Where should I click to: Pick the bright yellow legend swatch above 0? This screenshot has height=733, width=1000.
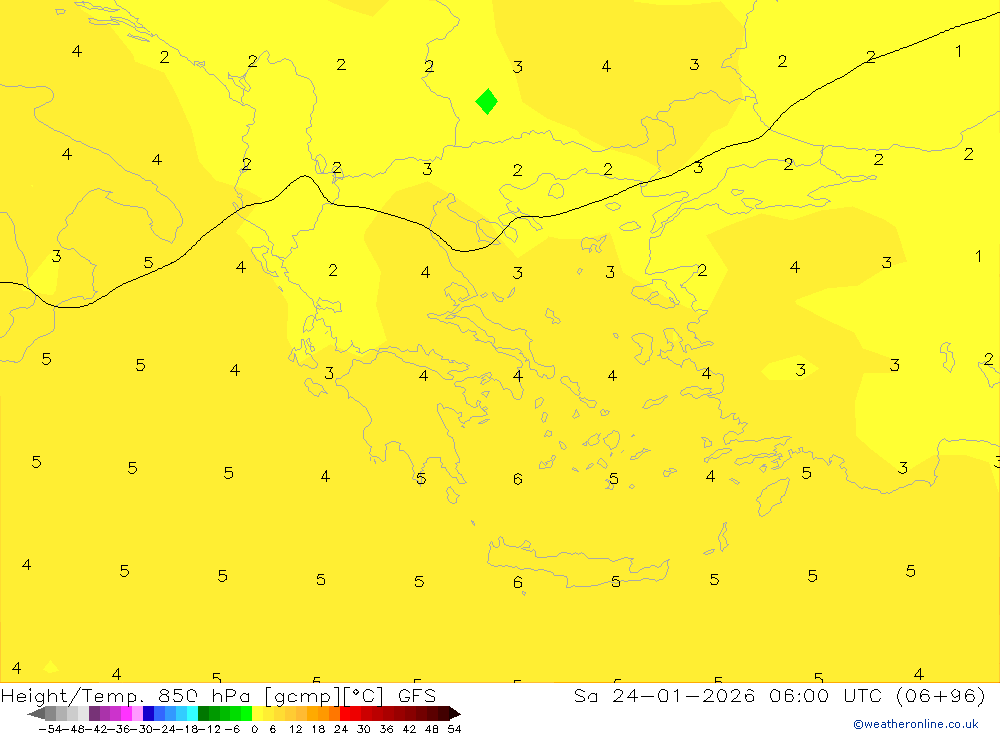[x=257, y=714]
